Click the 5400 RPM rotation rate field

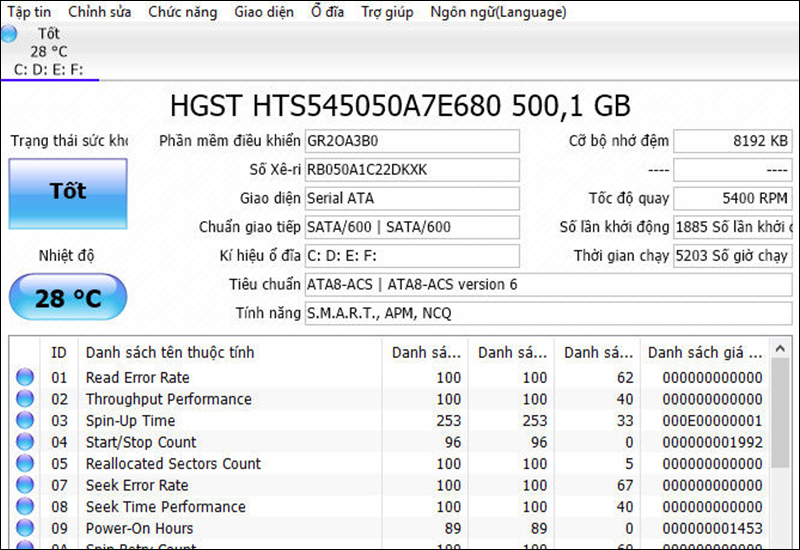click(733, 198)
